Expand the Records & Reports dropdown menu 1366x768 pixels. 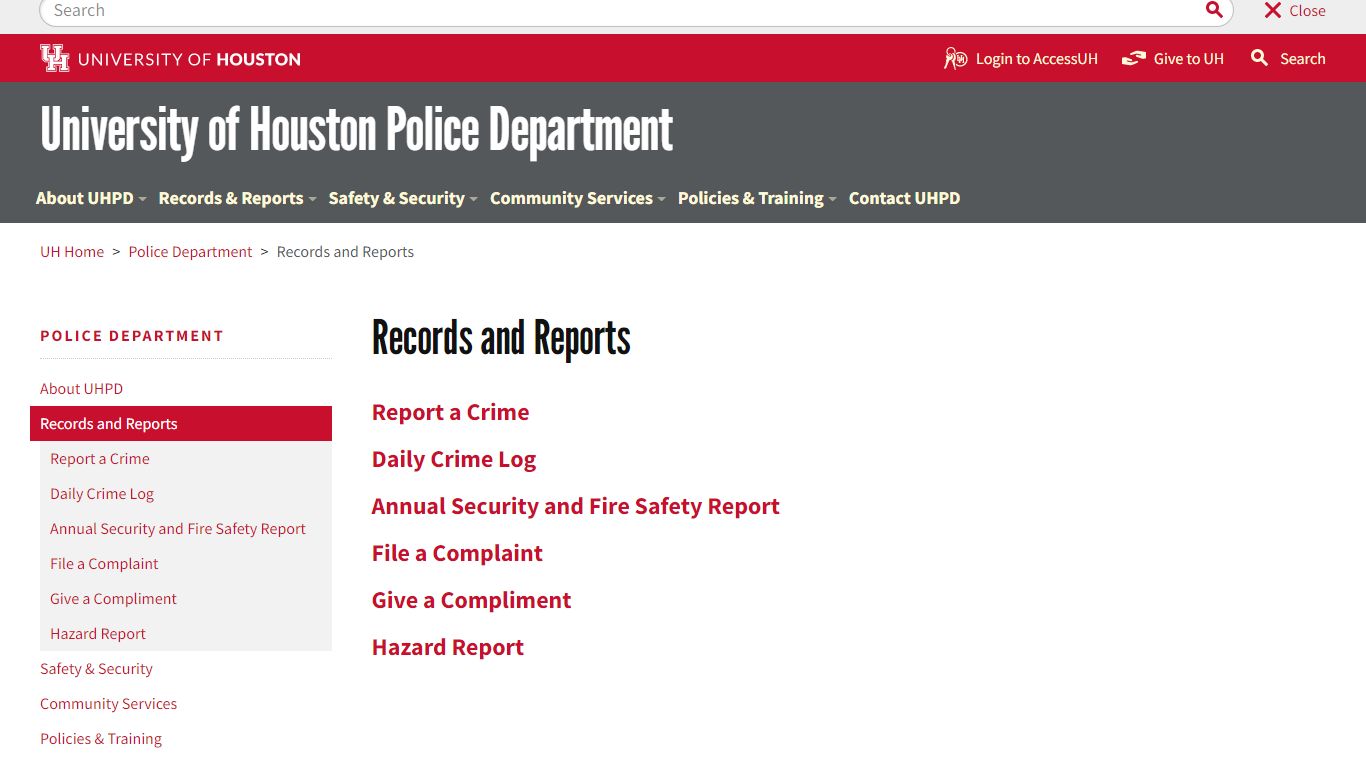[237, 198]
